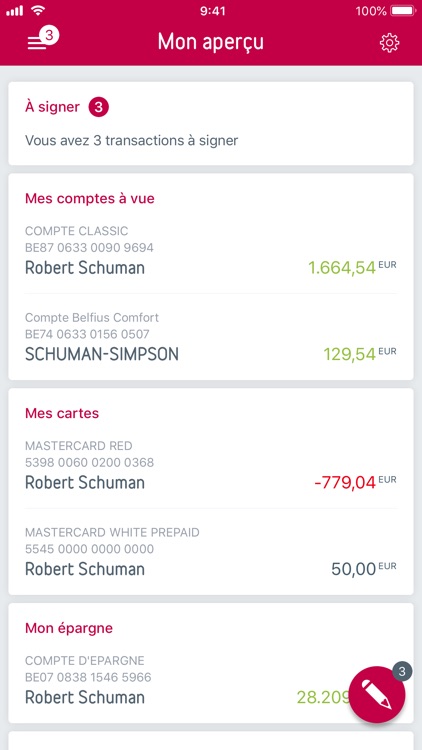
Task: Select "Vous avez 3 transactions à signer"
Action: click(x=132, y=141)
